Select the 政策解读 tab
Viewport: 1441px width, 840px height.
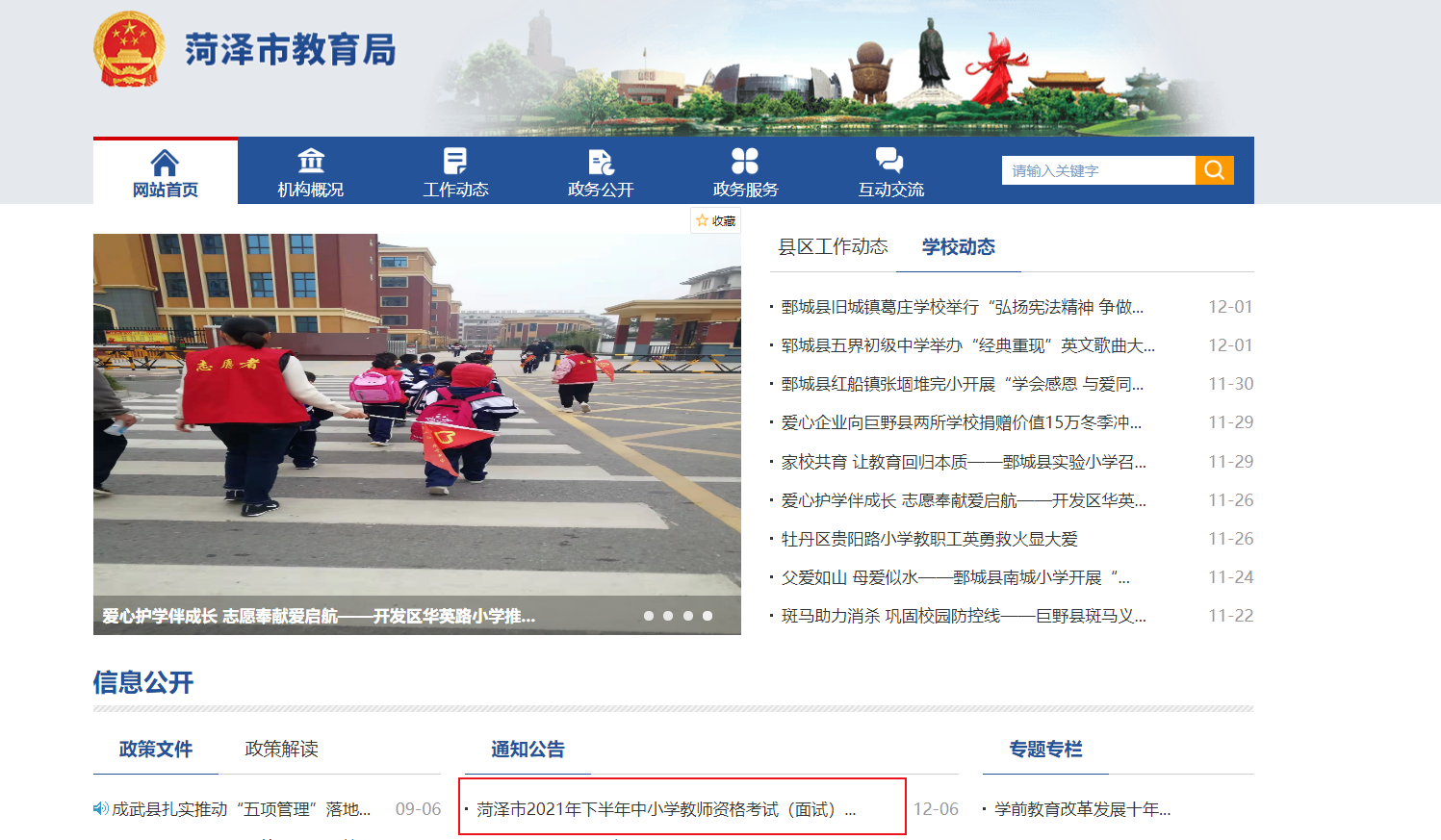282,749
